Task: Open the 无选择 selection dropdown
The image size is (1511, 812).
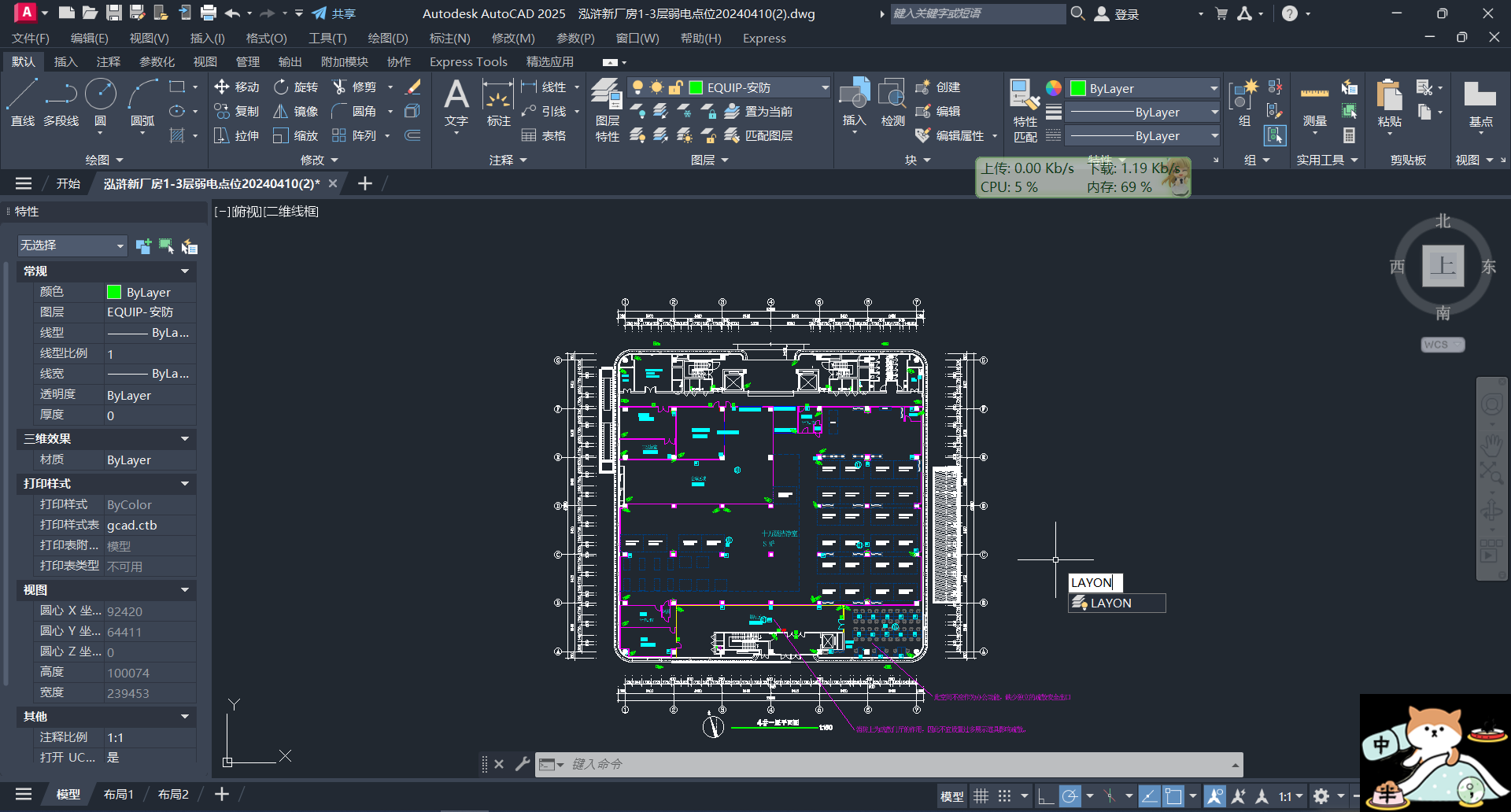Action: [72, 245]
